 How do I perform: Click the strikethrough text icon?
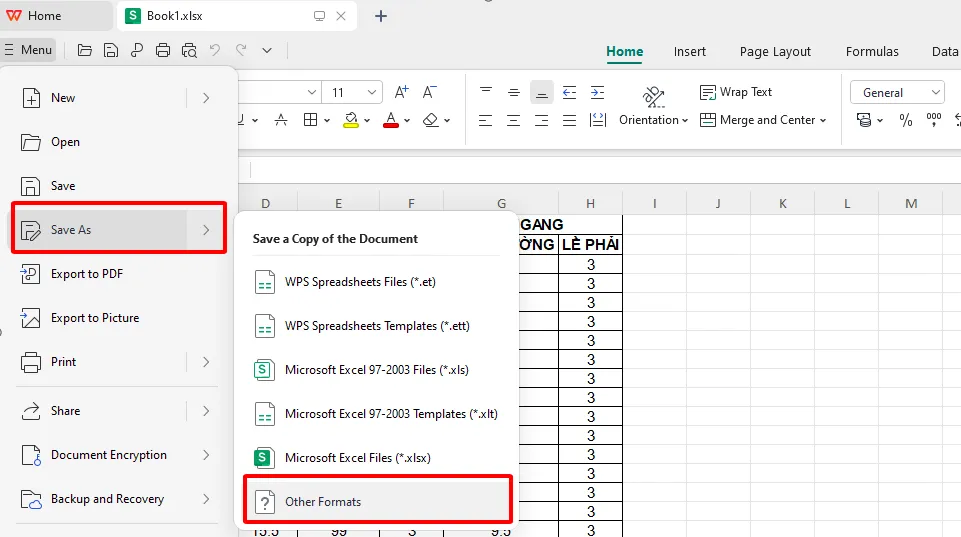[281, 120]
